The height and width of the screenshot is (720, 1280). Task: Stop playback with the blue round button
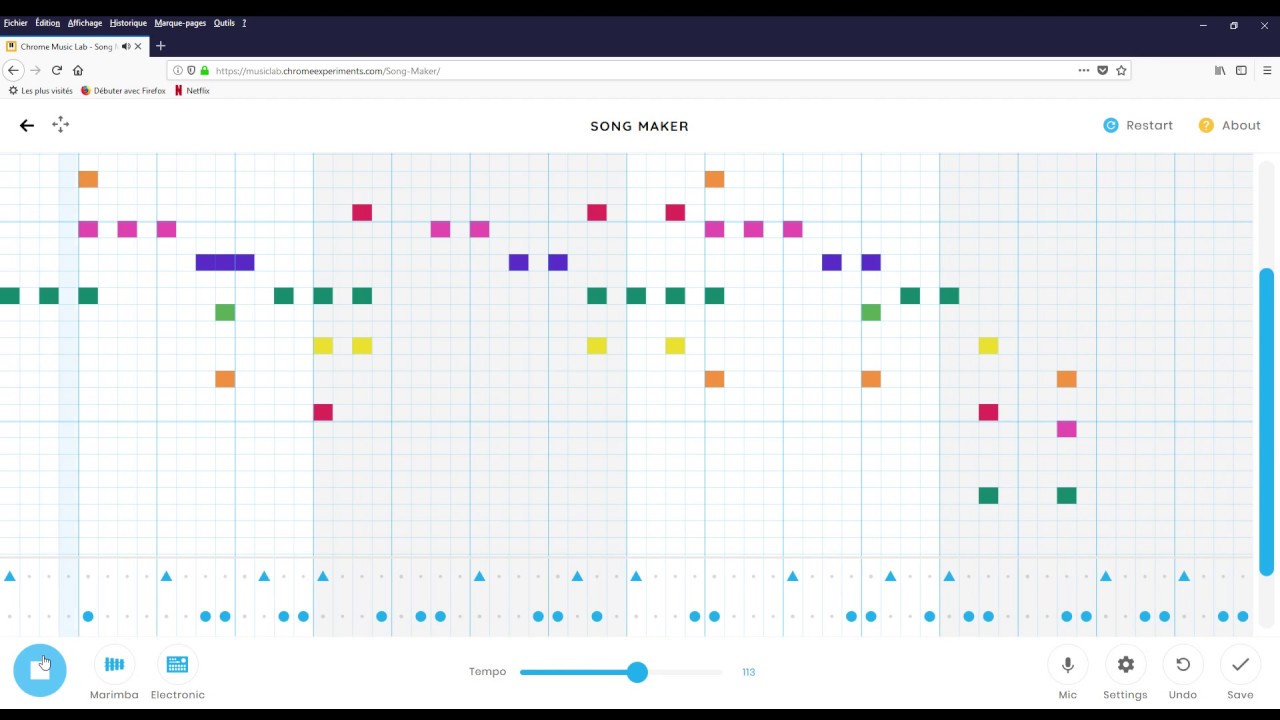(40, 670)
